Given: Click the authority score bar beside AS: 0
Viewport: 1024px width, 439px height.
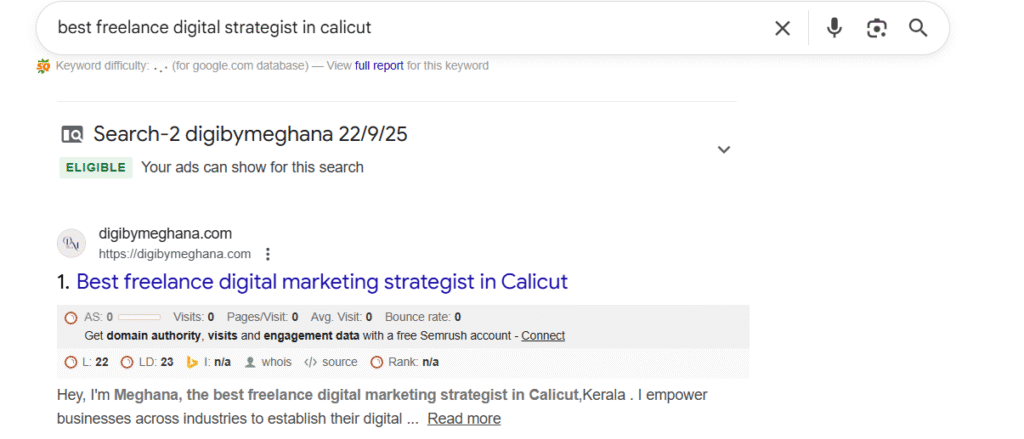Looking at the screenshot, I should 139,317.
